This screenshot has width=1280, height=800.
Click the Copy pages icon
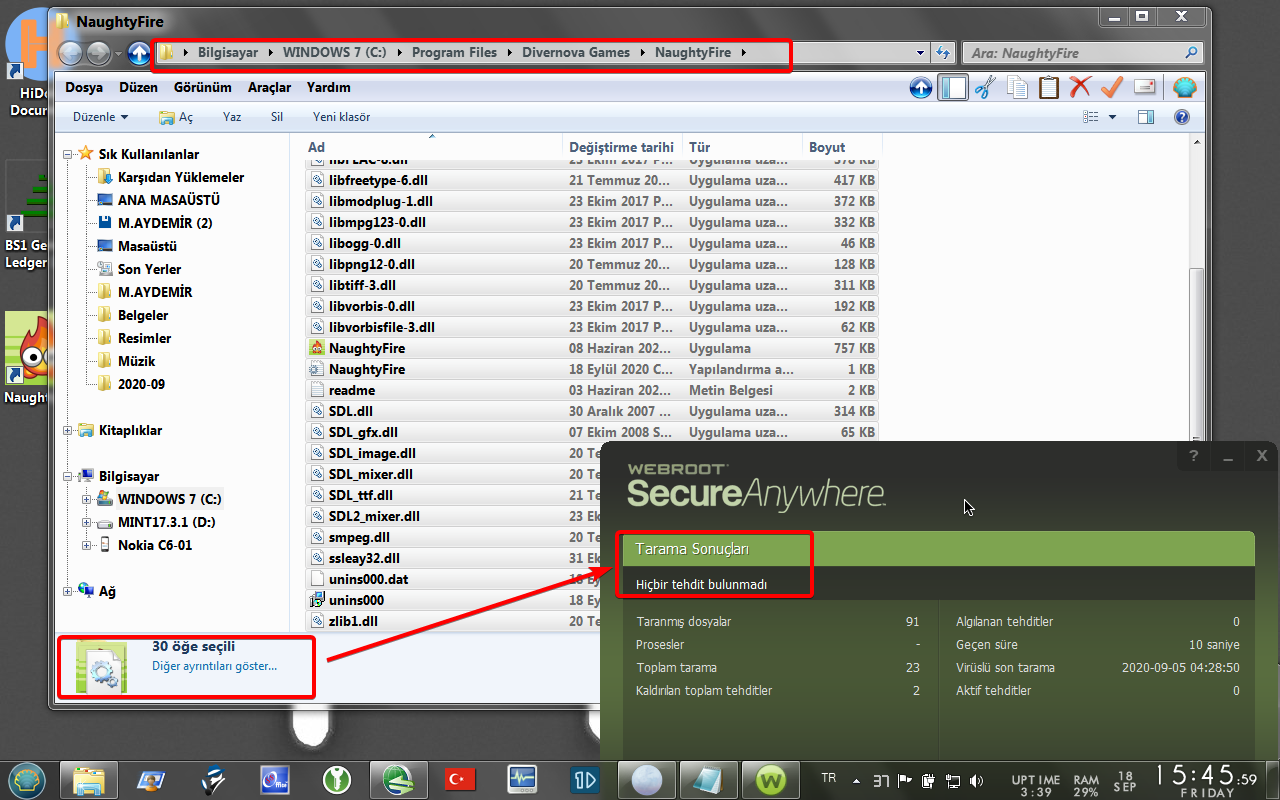tap(1017, 88)
